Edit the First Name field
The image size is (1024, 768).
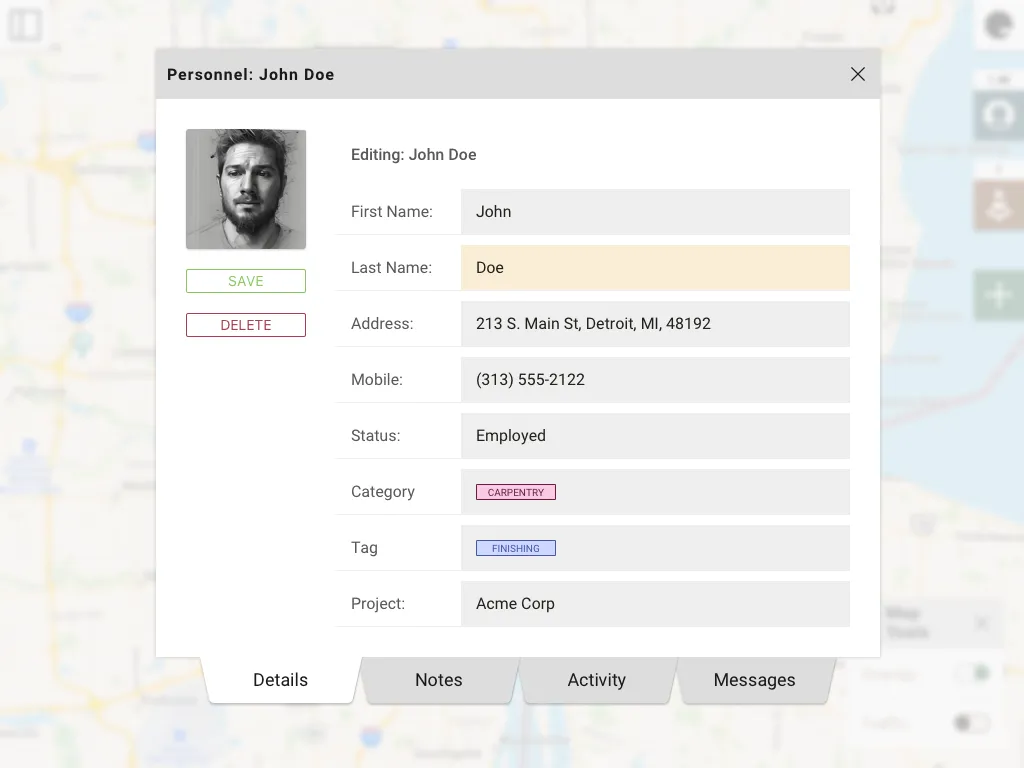655,212
